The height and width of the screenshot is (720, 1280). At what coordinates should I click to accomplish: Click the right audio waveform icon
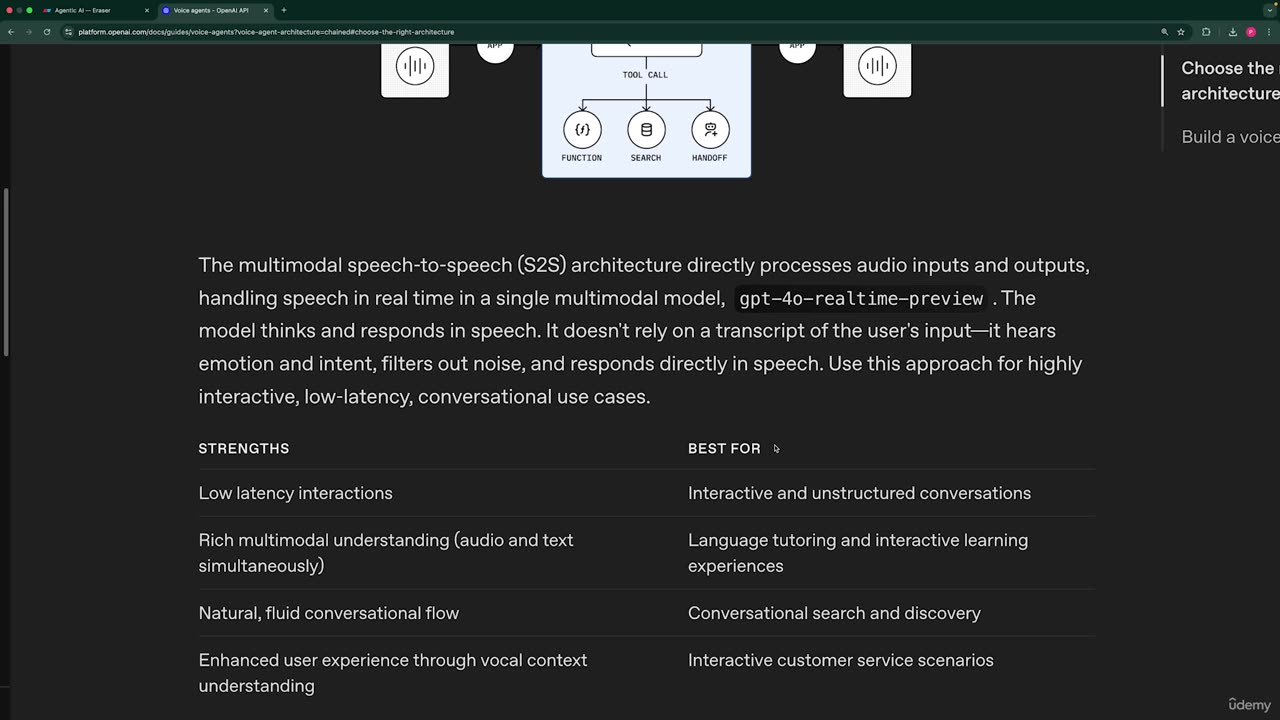[877, 68]
